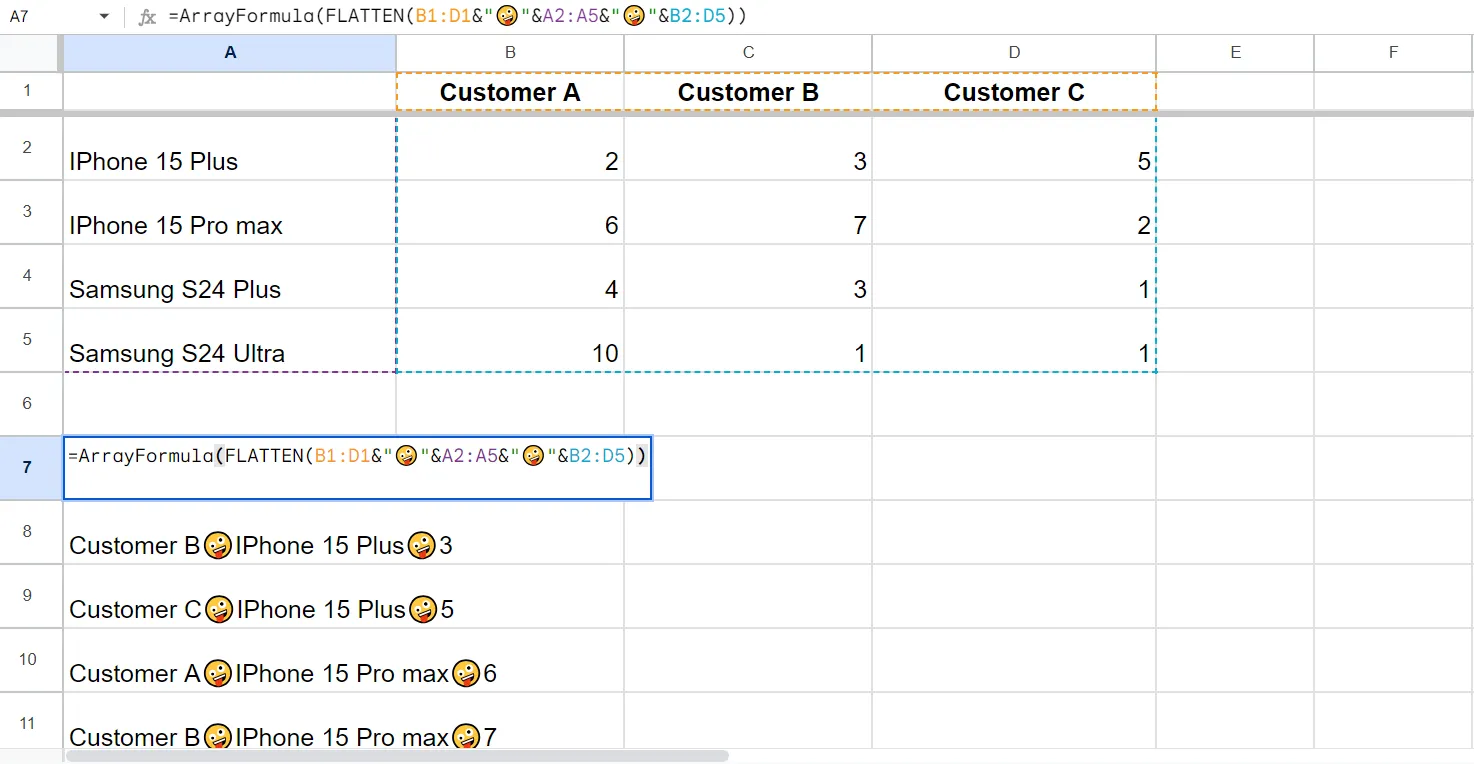This screenshot has width=1474, height=764.
Task: Select column C header
Action: (x=748, y=53)
